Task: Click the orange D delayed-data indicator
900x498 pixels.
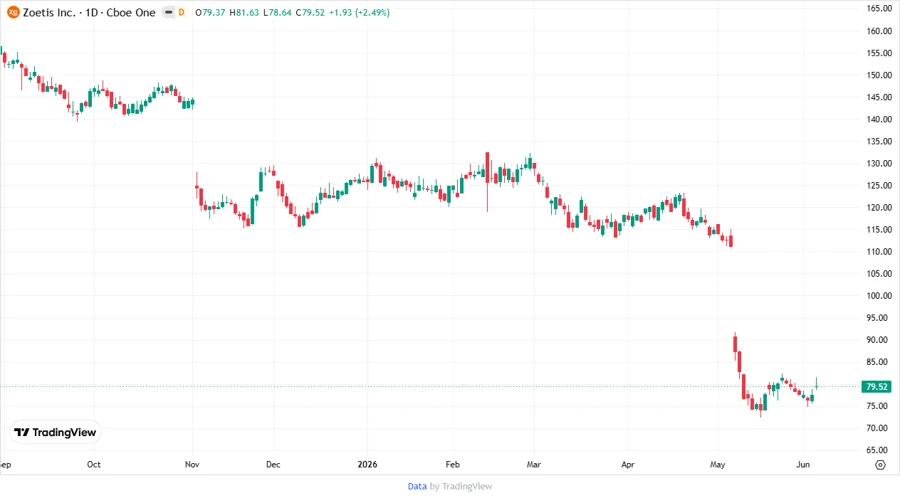Action: coord(181,13)
